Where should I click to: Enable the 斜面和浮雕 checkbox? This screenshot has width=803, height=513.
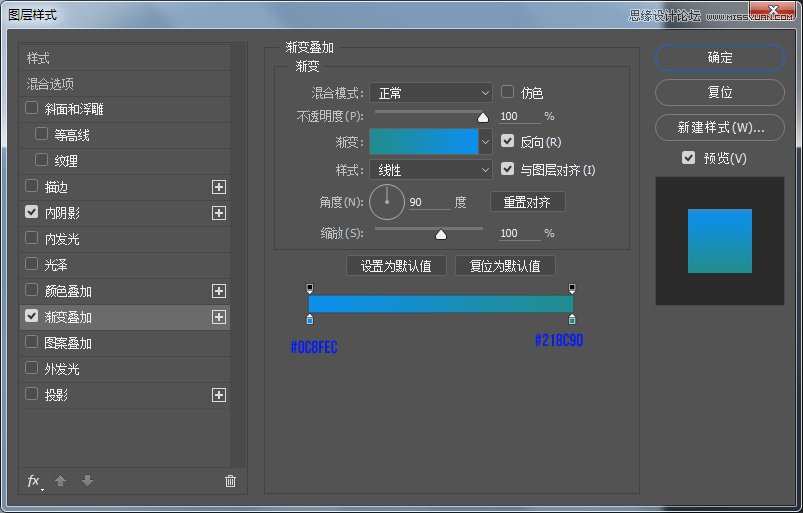pos(32,108)
